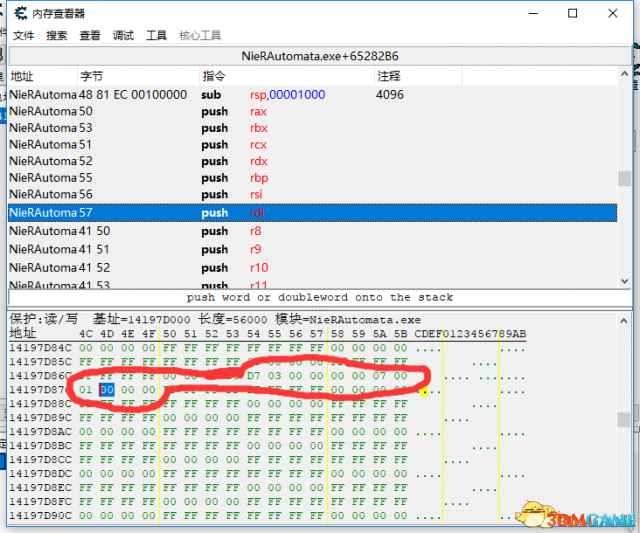This screenshot has height=533, width=640.
Task: Click the disassembler scrollbar thumb
Action: (x=624, y=178)
